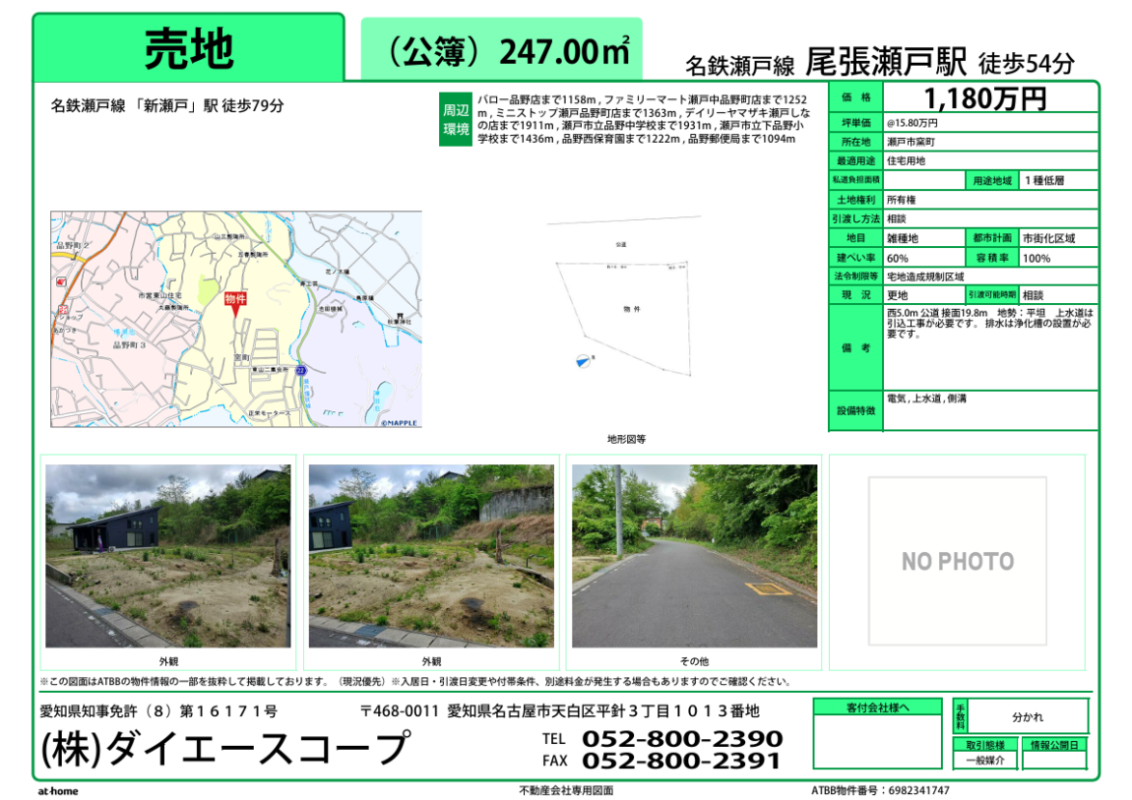Select the 売地 green header banner
This screenshot has height=800, width=1132.
[189, 47]
